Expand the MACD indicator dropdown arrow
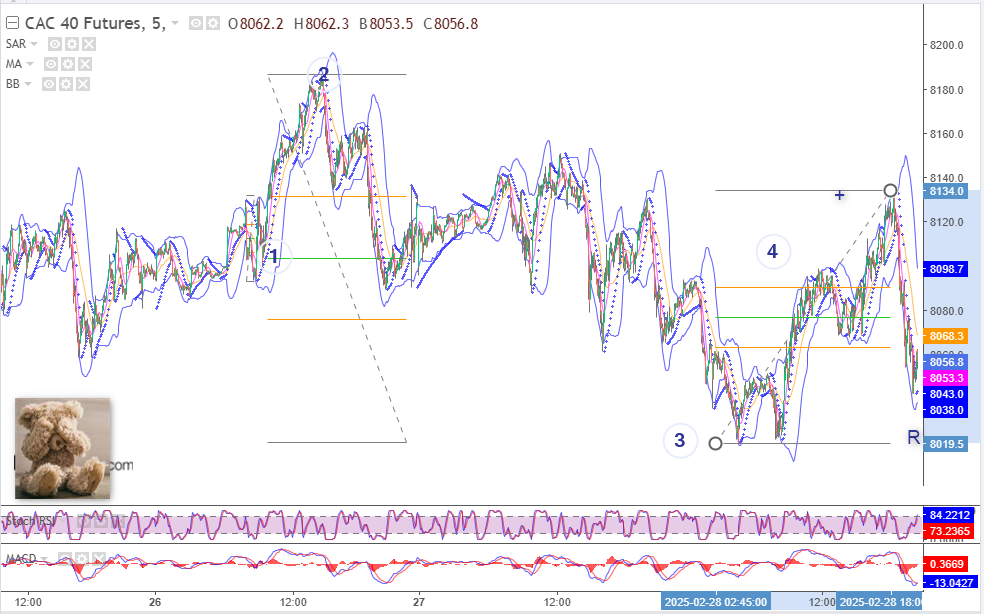 (44, 559)
